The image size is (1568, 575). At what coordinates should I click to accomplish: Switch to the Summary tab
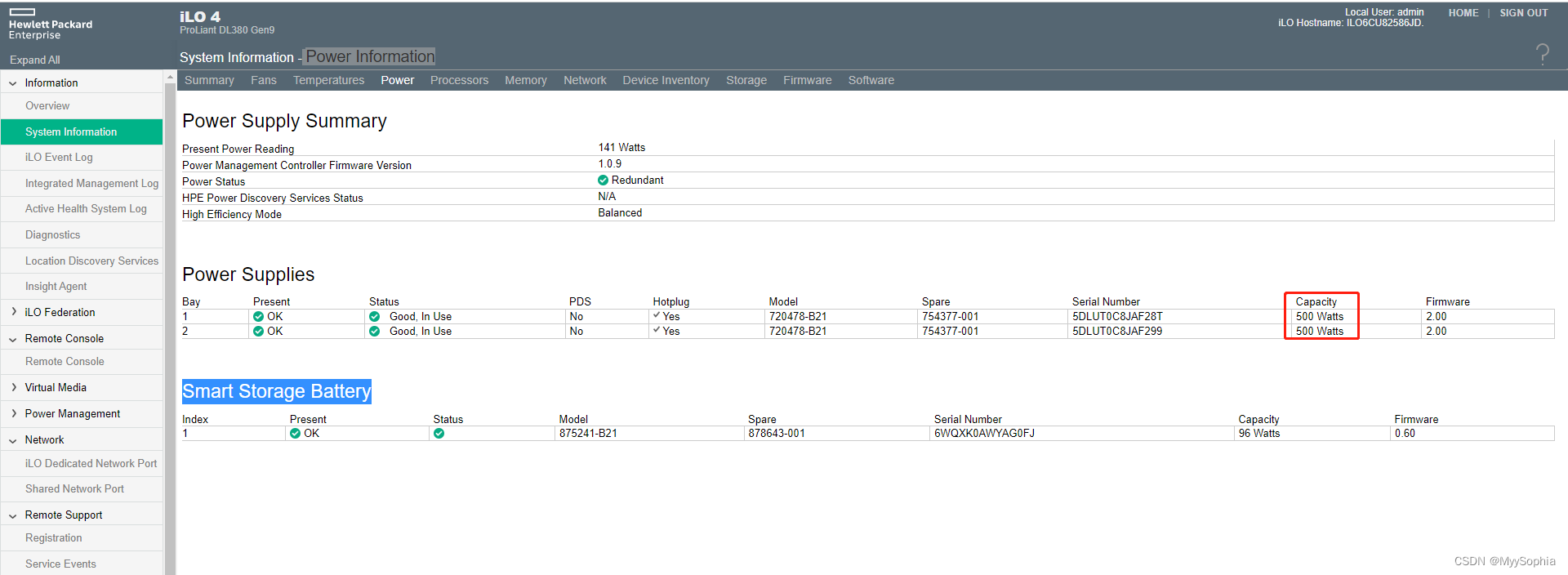coord(209,80)
